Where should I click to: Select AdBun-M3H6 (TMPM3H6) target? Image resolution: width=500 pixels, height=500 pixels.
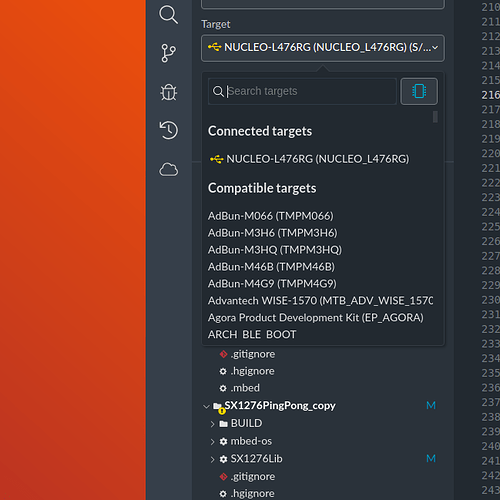[x=273, y=233]
